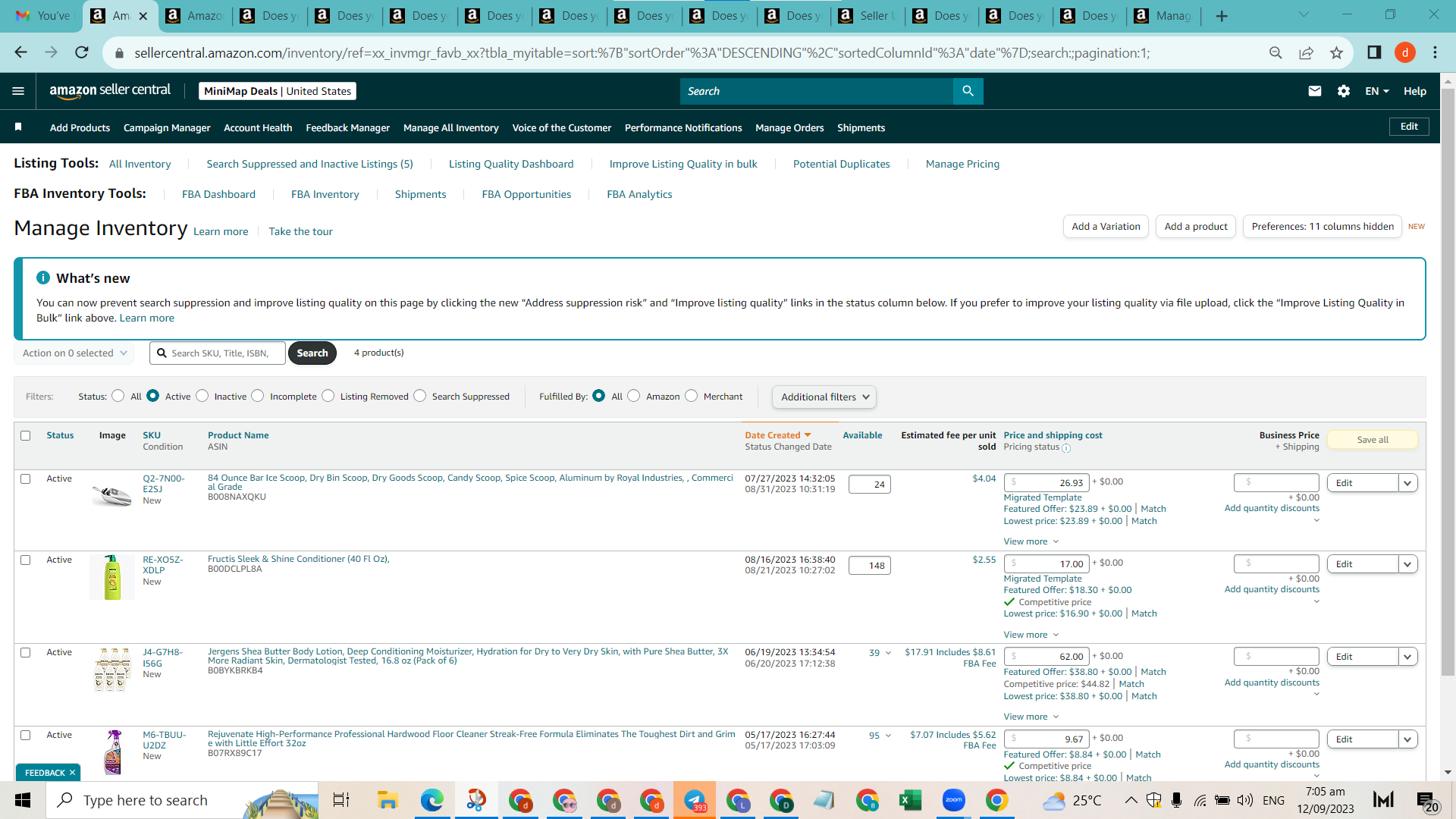Screen dimensions: 1456x819
Task: Tick the select-all checkbox in table header
Action: [26, 435]
